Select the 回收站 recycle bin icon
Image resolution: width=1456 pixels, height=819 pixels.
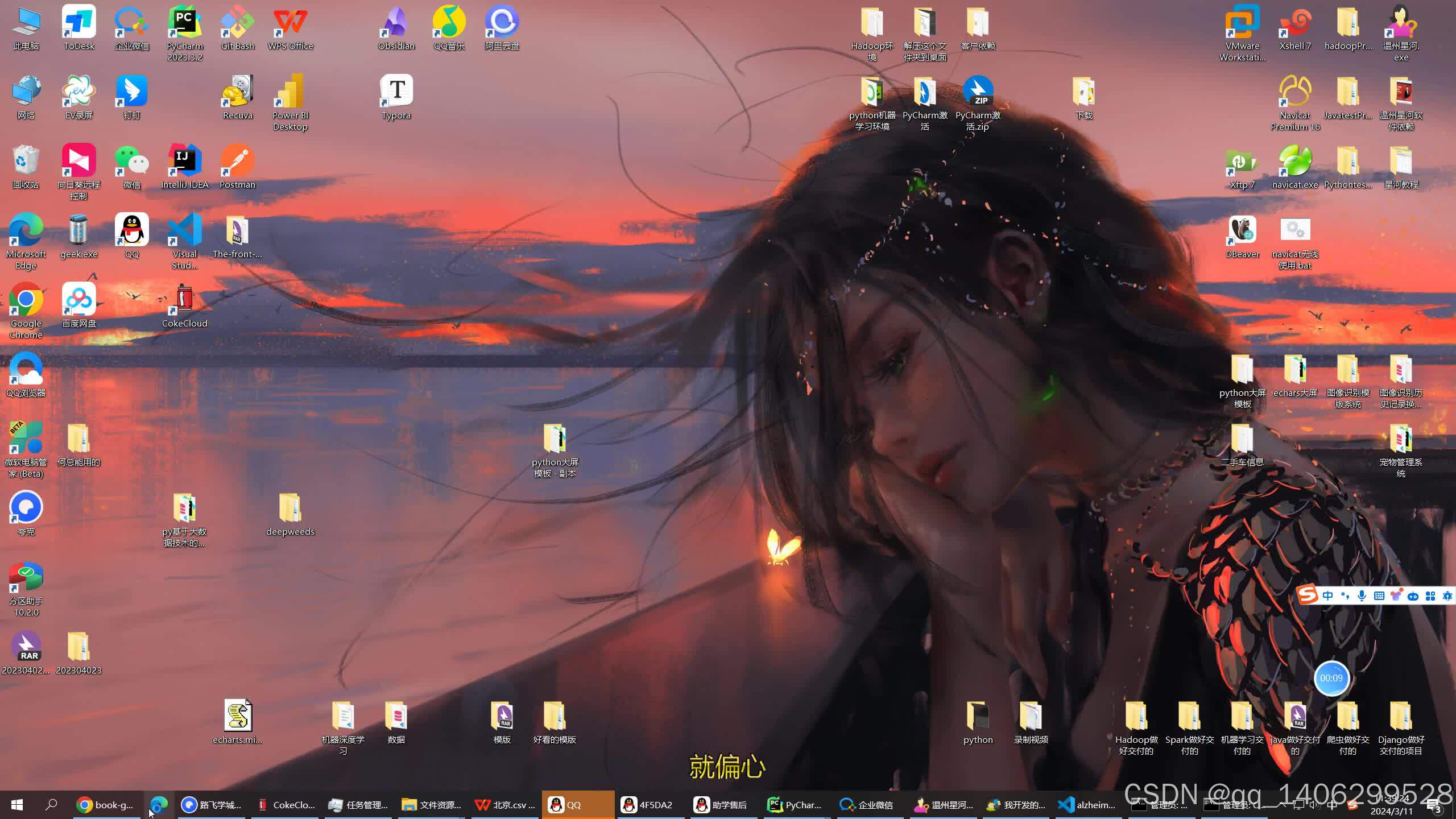(26, 167)
